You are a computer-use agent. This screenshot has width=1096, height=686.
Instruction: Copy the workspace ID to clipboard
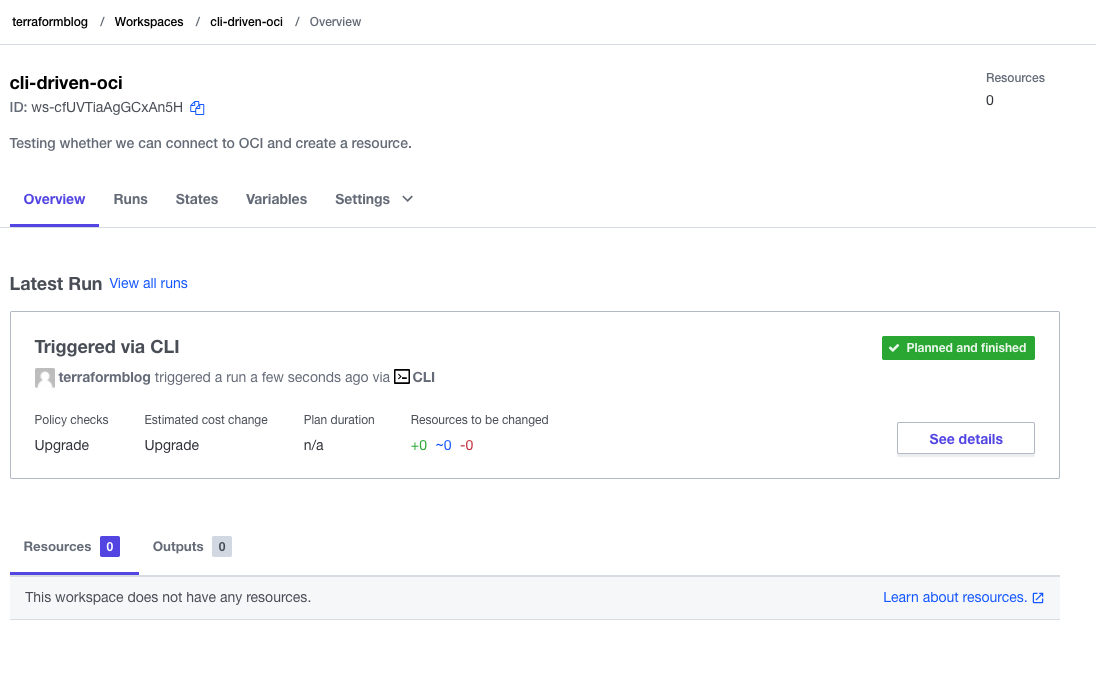pos(196,107)
